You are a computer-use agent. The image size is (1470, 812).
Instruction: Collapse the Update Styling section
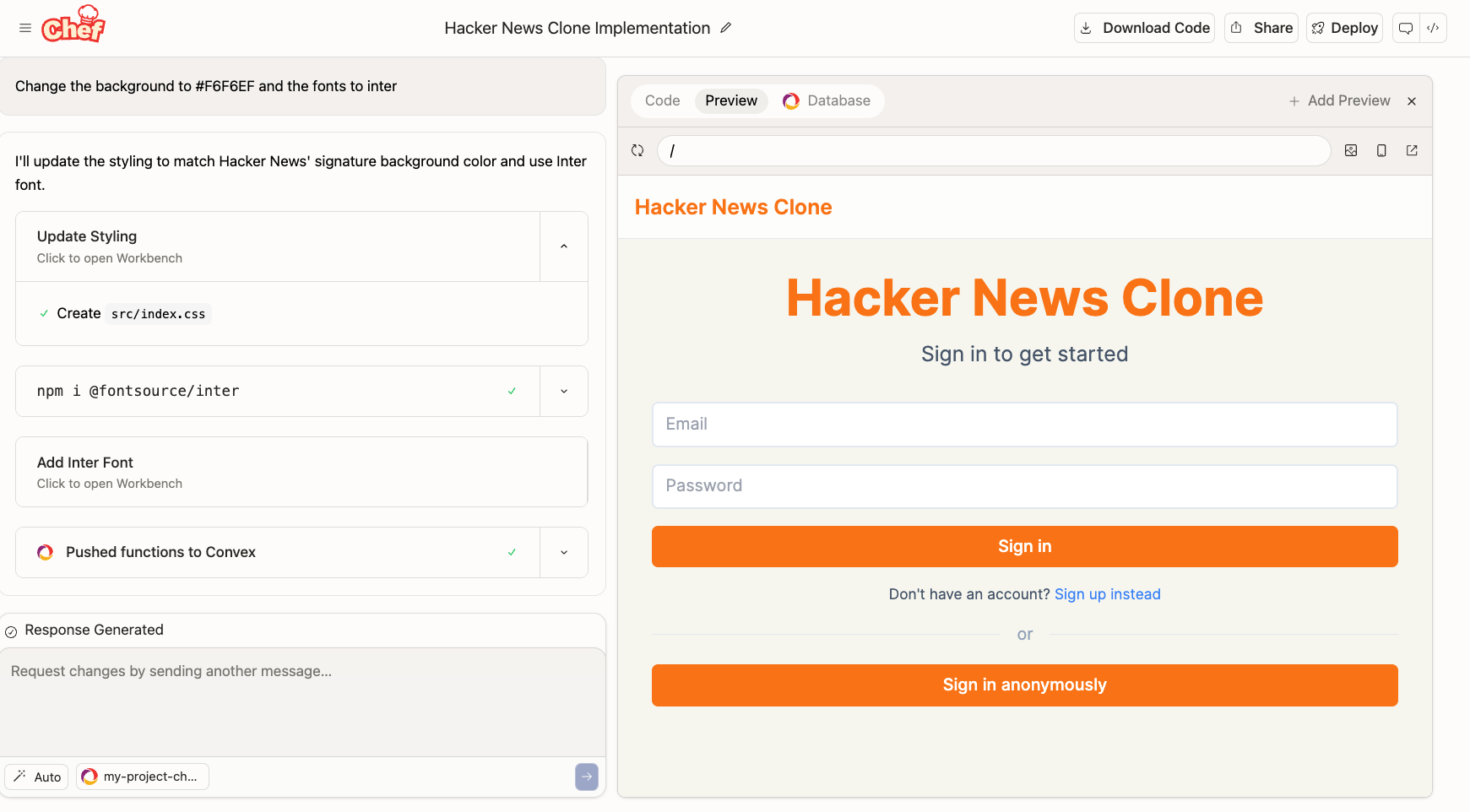coord(564,246)
